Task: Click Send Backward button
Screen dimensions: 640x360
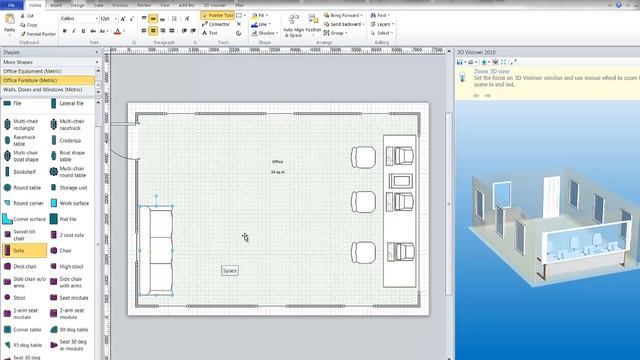Action: point(344,24)
